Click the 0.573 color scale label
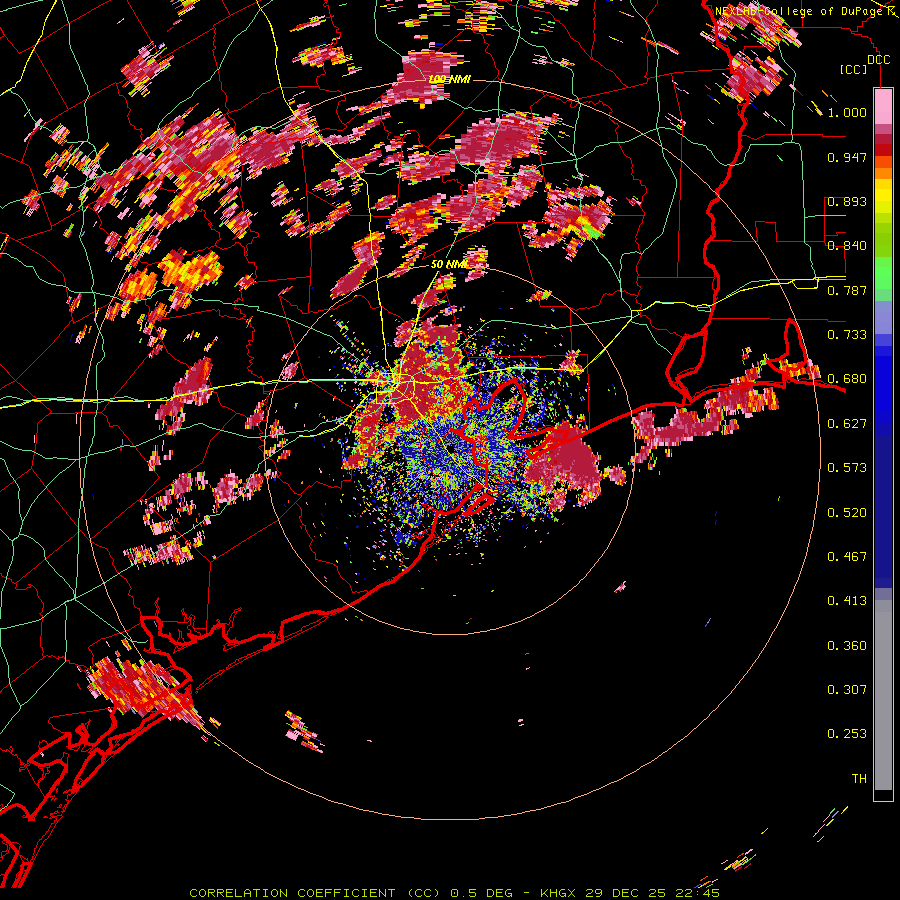The image size is (900, 900). pyautogui.click(x=847, y=467)
